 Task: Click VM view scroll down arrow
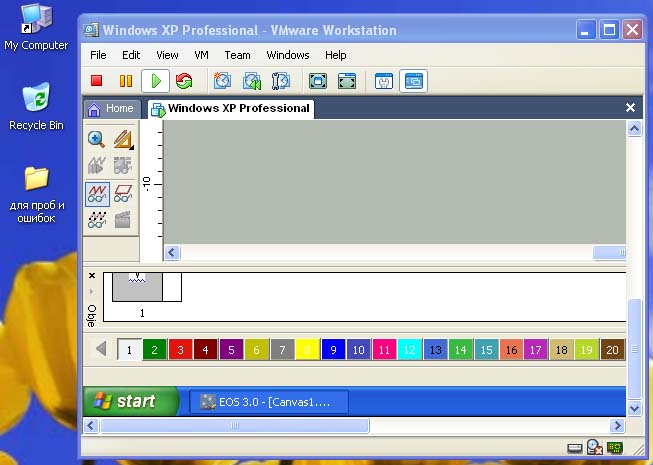634,408
